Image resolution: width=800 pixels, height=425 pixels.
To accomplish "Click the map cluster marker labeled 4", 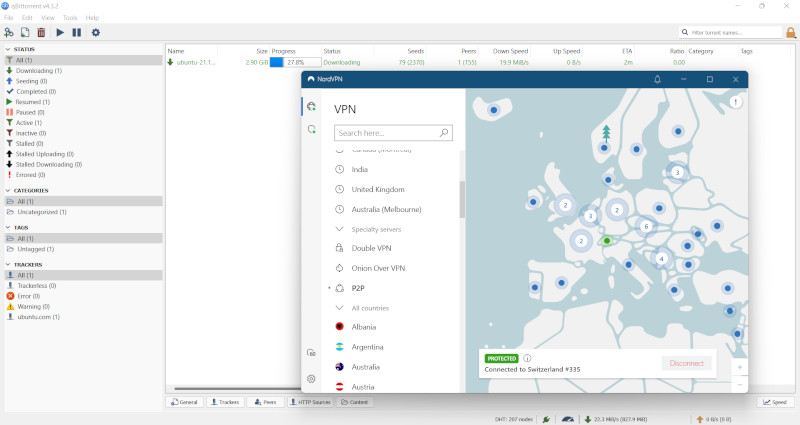I will (661, 259).
